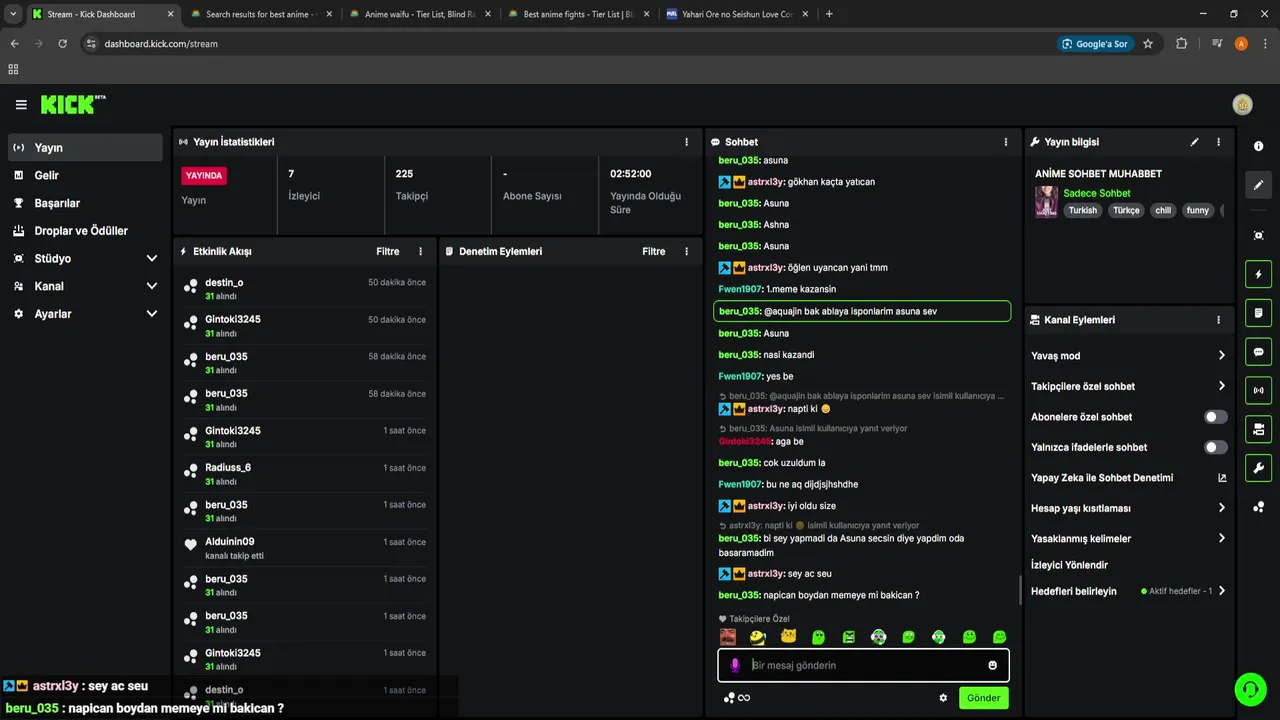Click the Sadece Sohbet category link
This screenshot has height=720, width=1280.
click(x=1097, y=193)
